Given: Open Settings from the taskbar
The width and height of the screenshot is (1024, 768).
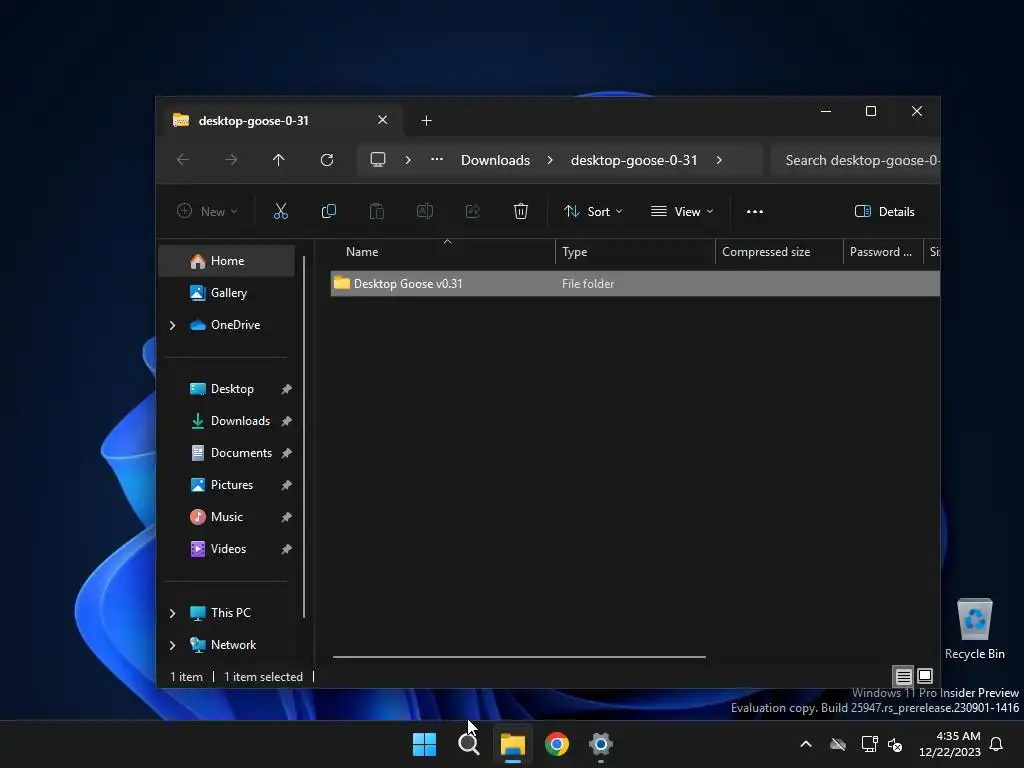Looking at the screenshot, I should [x=601, y=744].
